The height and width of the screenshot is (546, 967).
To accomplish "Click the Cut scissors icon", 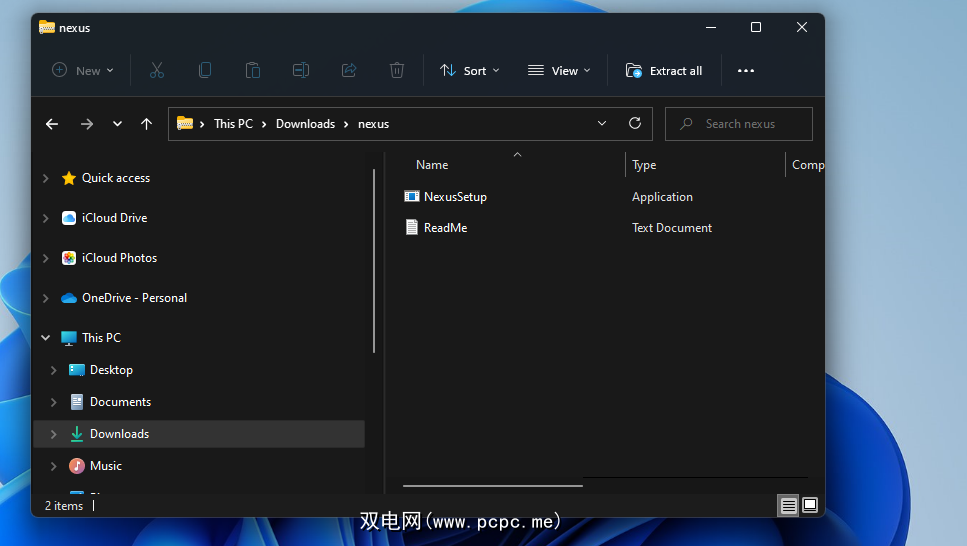I will tap(157, 70).
